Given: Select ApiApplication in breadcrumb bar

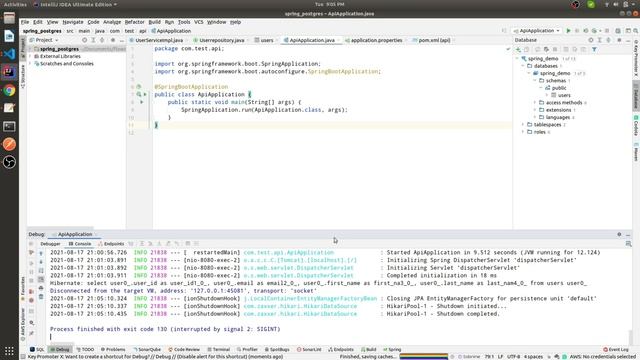Looking at the screenshot, I should 171,31.
